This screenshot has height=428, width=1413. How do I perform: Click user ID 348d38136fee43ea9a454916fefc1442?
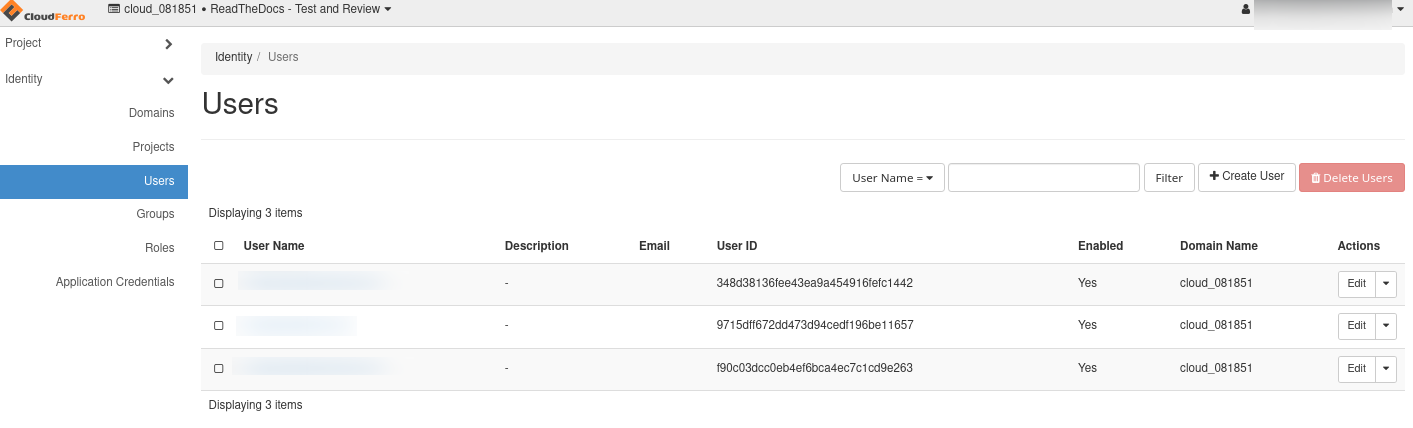(815, 283)
